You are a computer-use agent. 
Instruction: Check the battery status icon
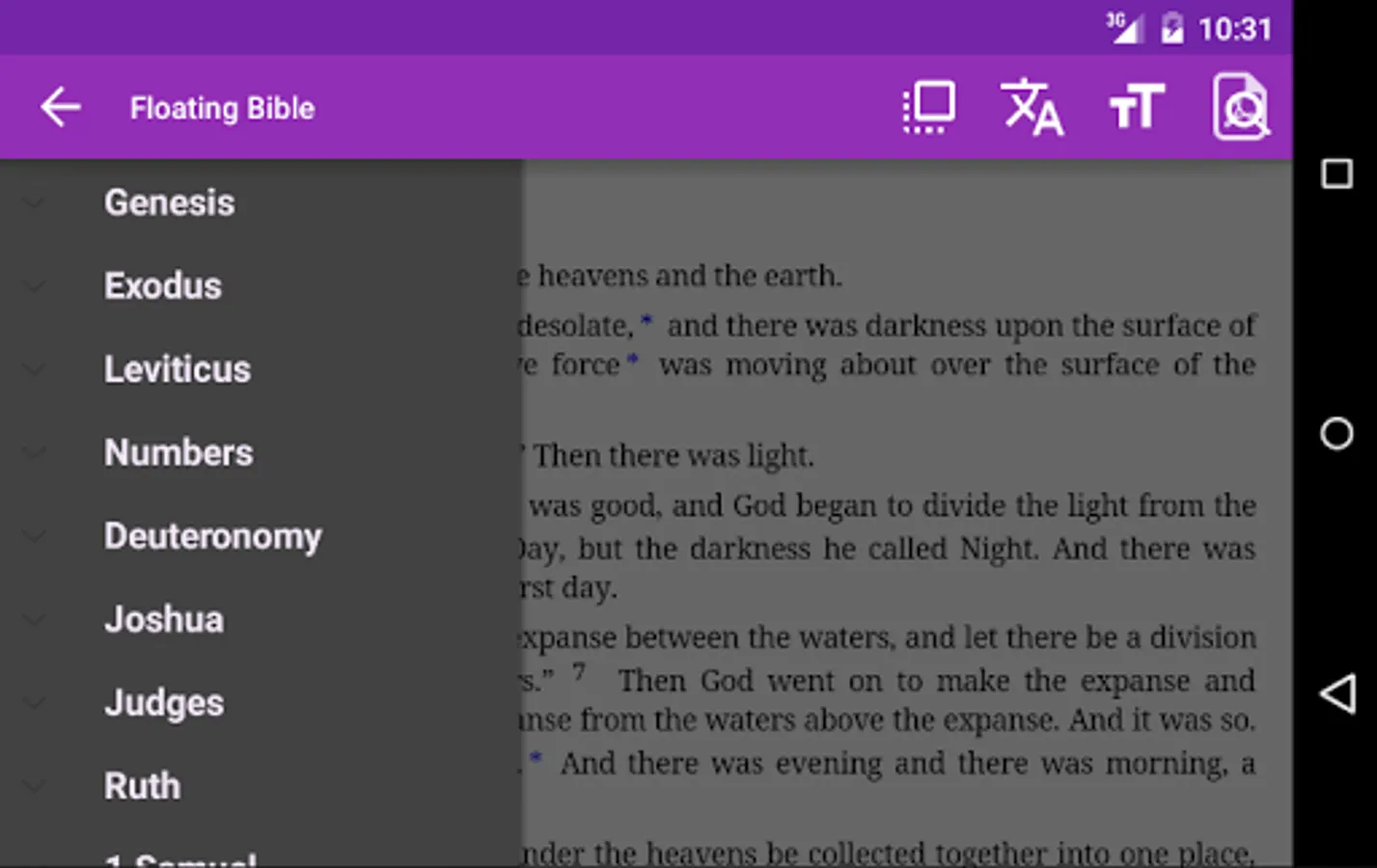[x=1171, y=28]
